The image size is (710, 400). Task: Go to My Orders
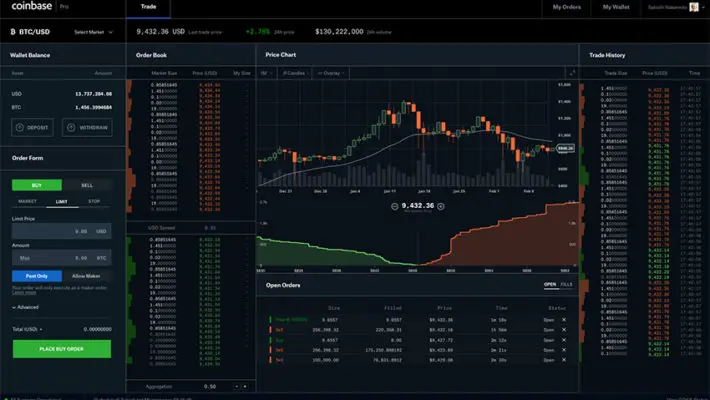(566, 7)
